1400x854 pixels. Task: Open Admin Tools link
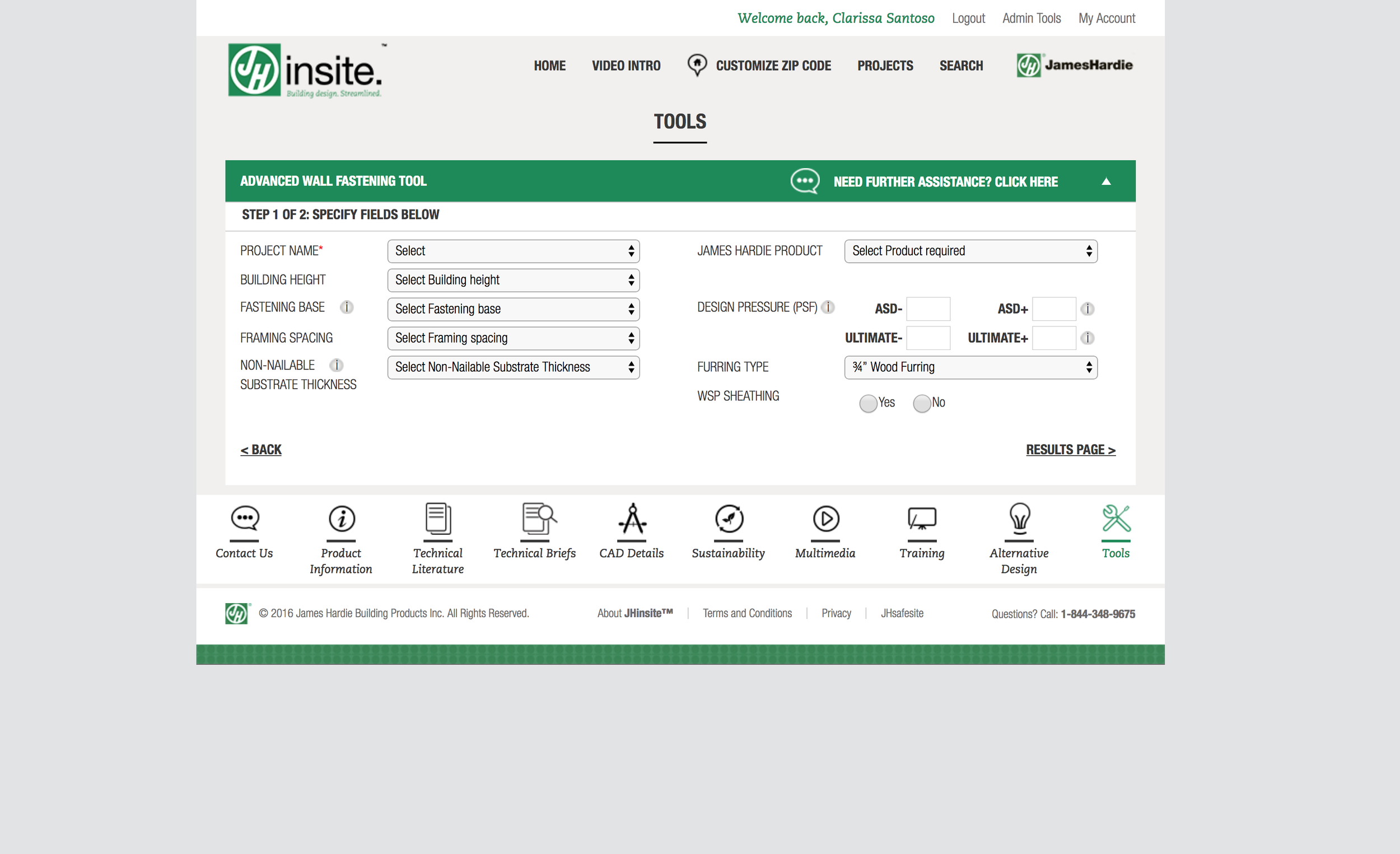(x=1032, y=18)
